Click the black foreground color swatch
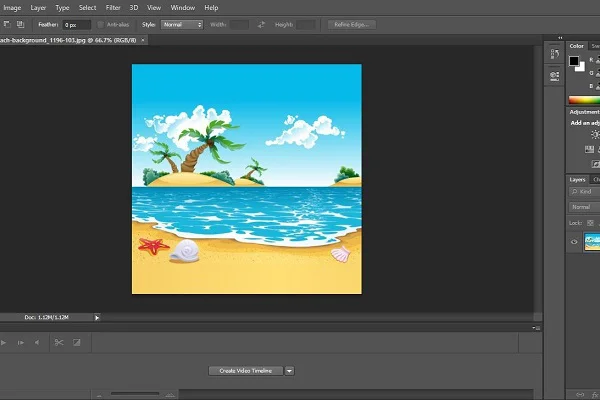The width and height of the screenshot is (600, 400). tap(574, 61)
